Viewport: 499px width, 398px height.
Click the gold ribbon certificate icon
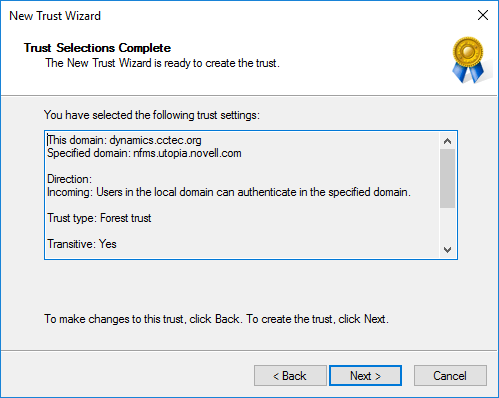(468, 60)
